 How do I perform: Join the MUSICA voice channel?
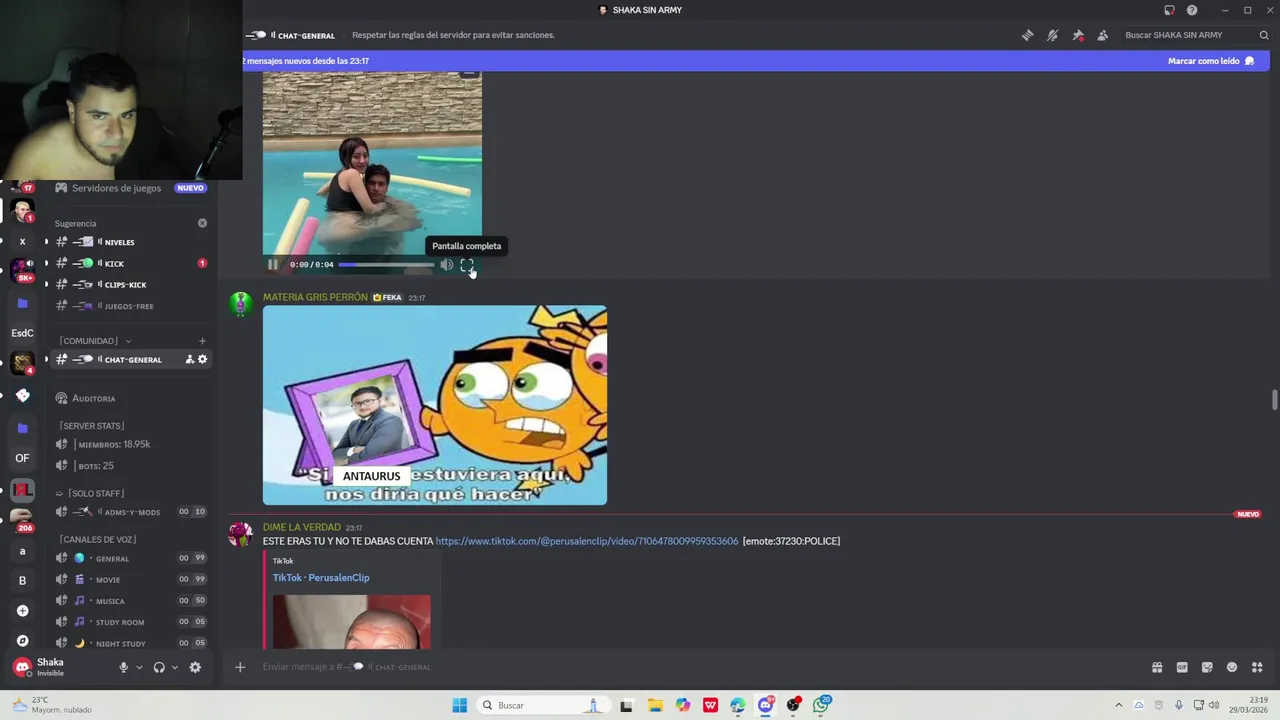tap(130, 601)
